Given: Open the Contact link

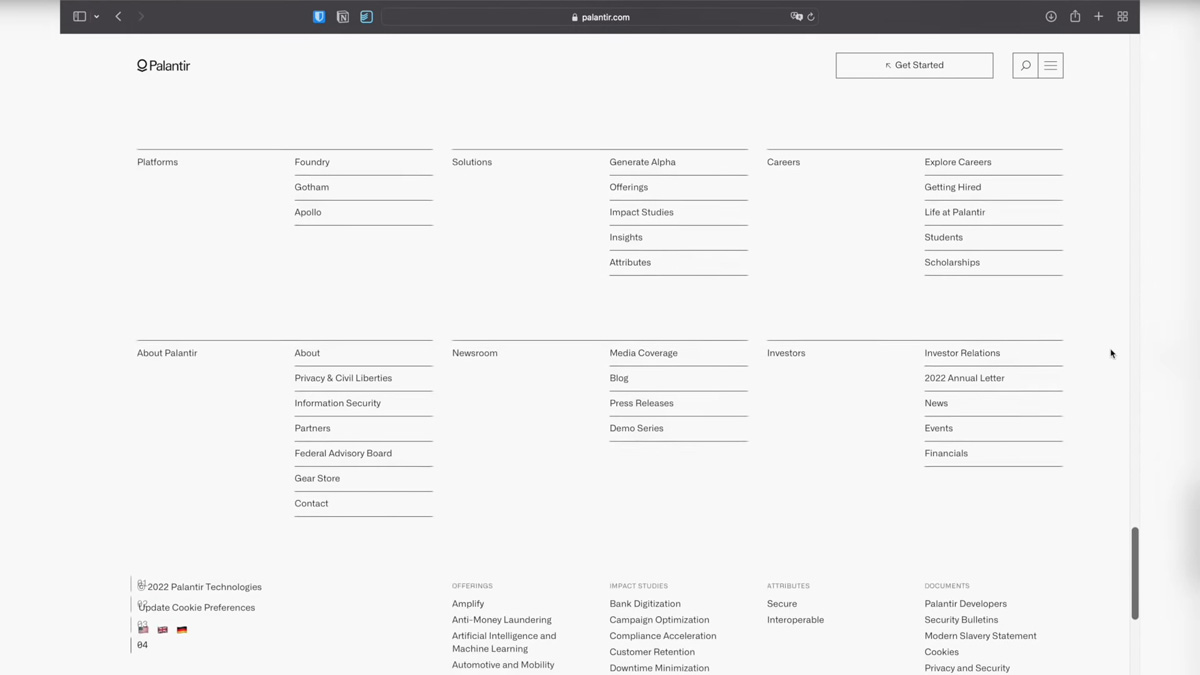Looking at the screenshot, I should click(x=311, y=503).
